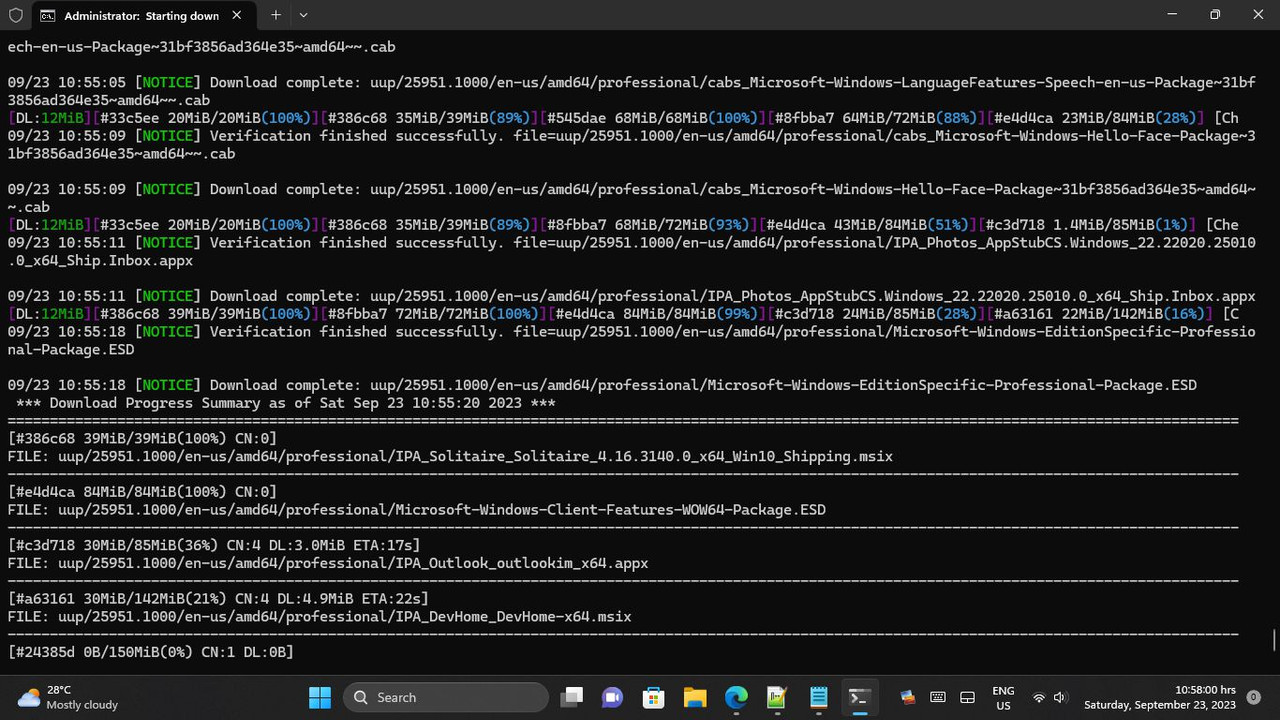Click the 10:55:05 Download complete notice line

pos(632,91)
